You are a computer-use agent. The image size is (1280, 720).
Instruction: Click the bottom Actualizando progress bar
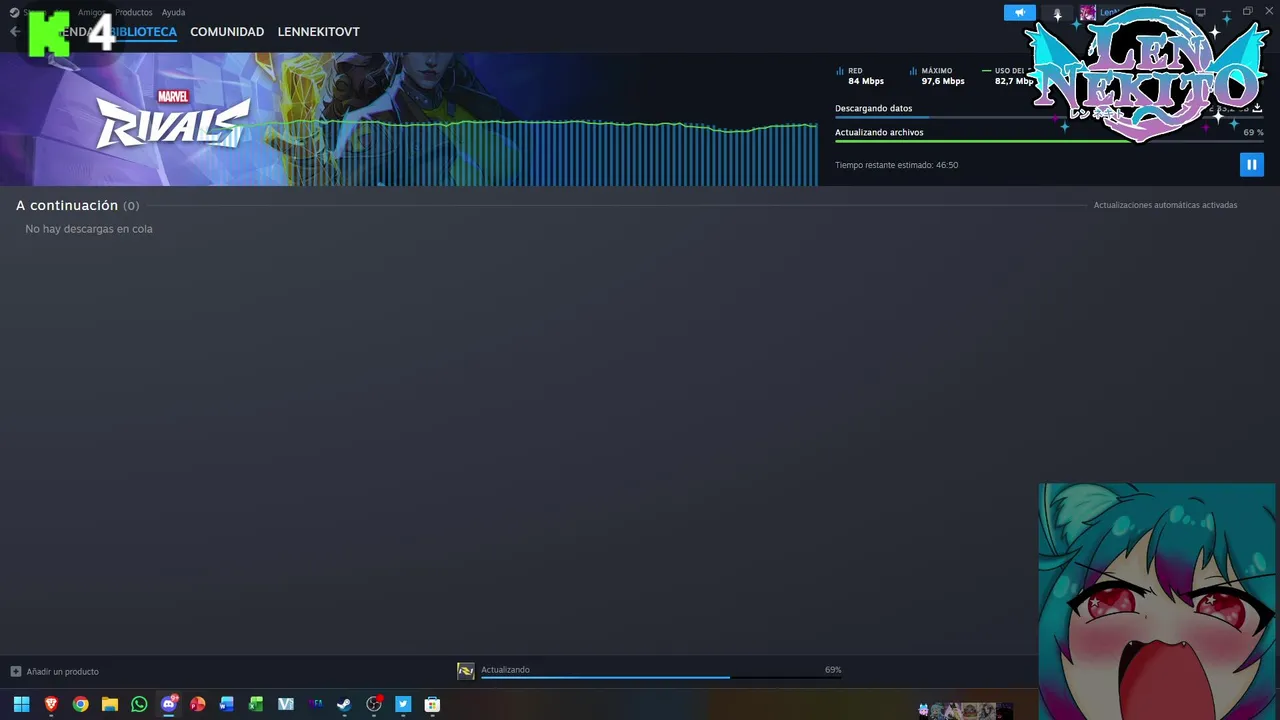[661, 677]
